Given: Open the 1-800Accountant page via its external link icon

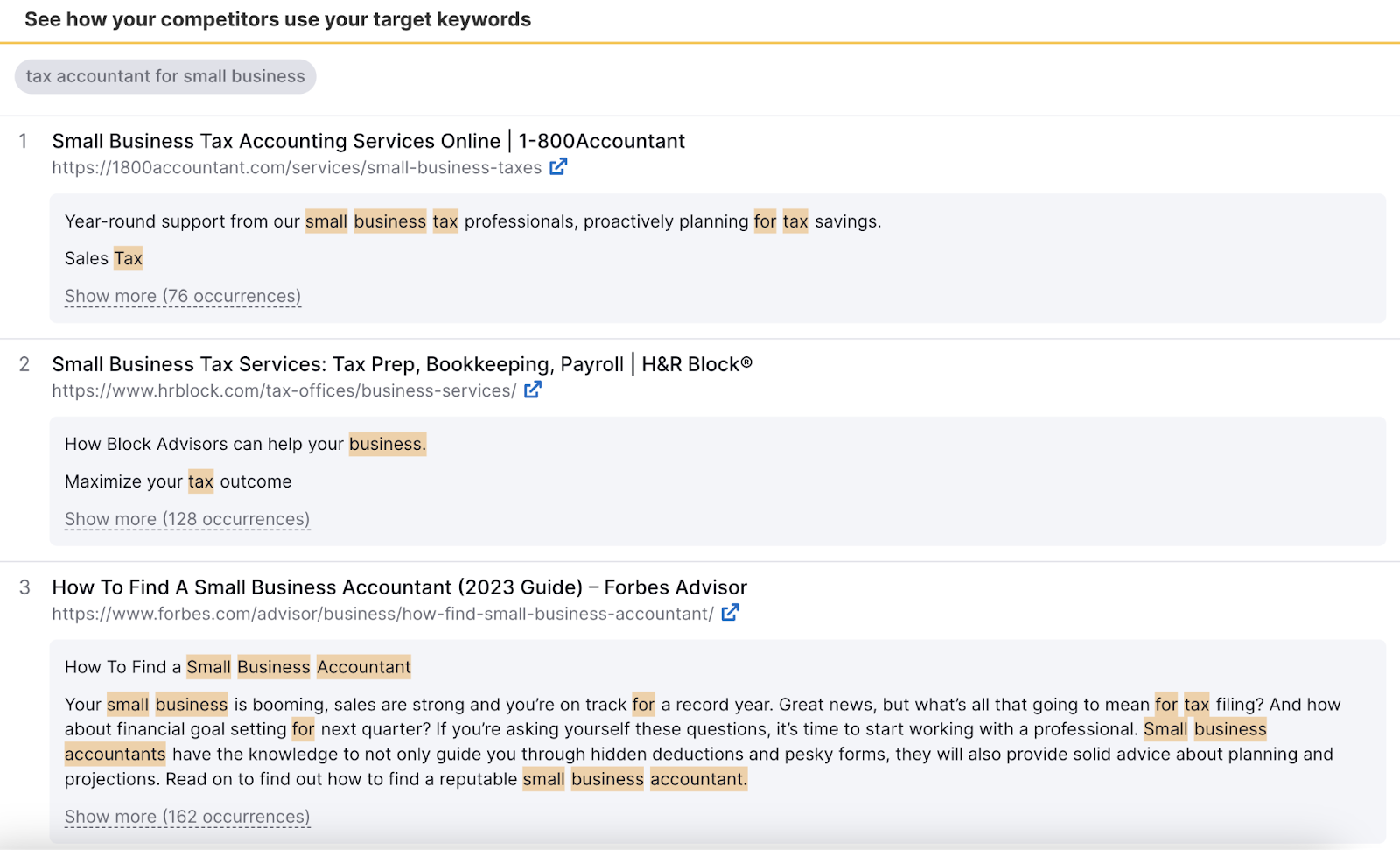Looking at the screenshot, I should click(x=558, y=166).
